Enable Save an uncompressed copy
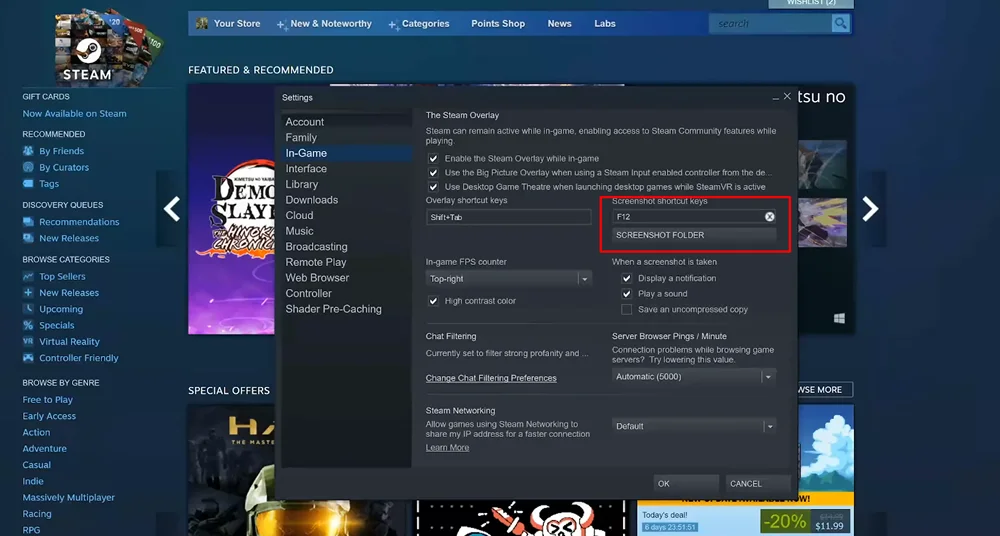The image size is (1000, 536). pyautogui.click(x=627, y=310)
